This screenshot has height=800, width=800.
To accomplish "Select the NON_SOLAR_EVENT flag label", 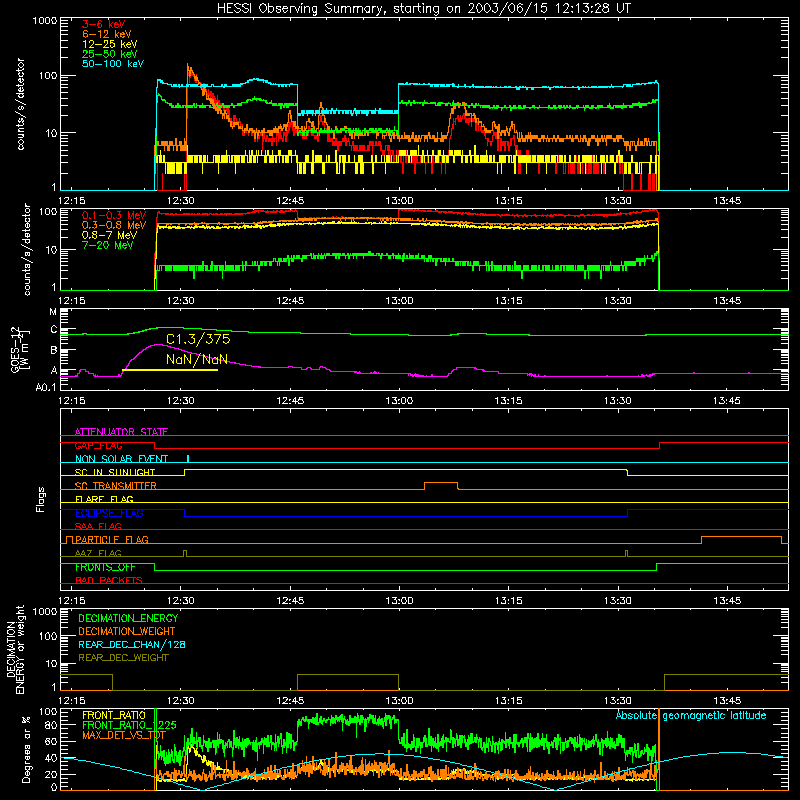I will [121, 459].
